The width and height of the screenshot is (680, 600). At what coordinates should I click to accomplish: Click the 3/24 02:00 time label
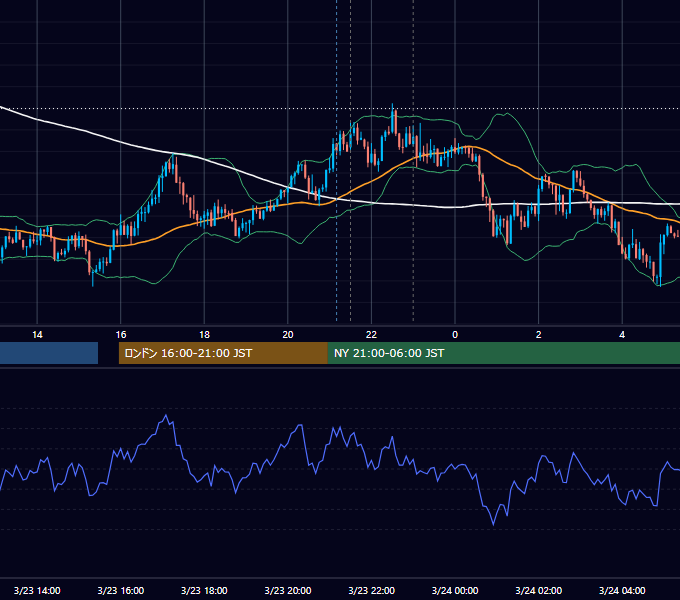[x=539, y=590]
